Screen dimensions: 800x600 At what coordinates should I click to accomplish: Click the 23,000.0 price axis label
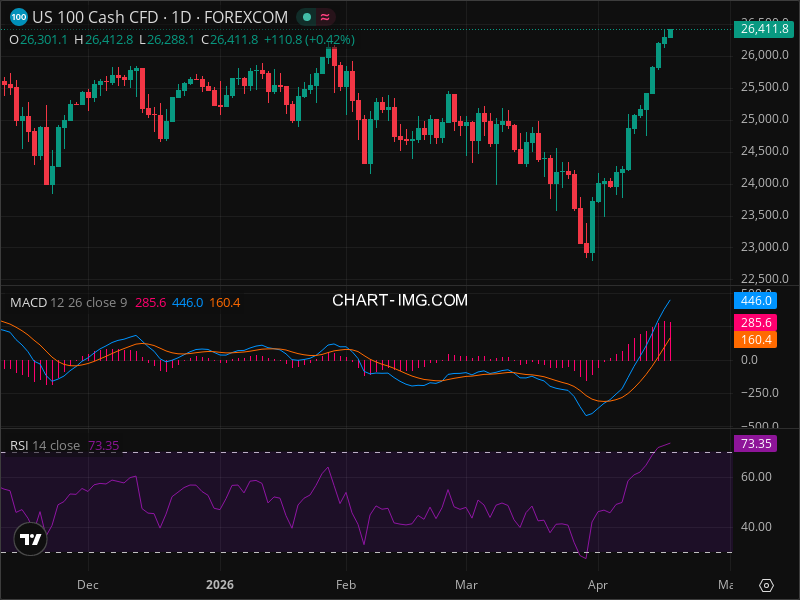764,247
